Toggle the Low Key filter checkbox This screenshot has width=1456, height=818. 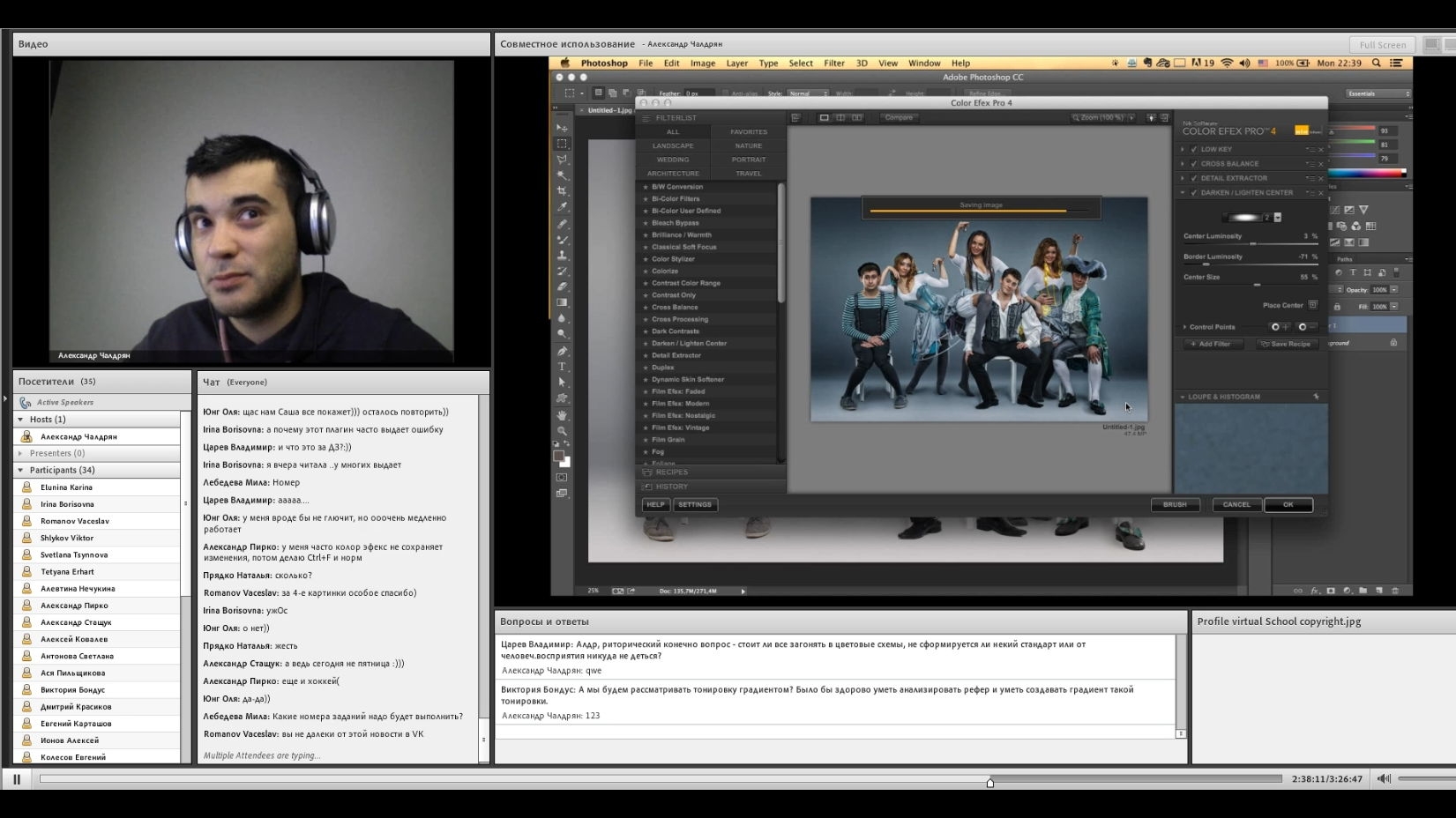pyautogui.click(x=1194, y=150)
